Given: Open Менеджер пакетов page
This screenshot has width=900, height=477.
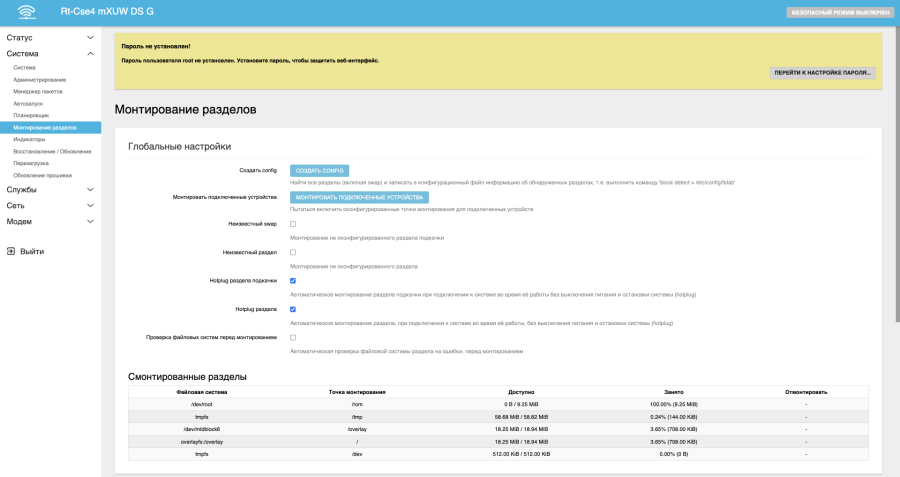Looking at the screenshot, I should [38, 91].
